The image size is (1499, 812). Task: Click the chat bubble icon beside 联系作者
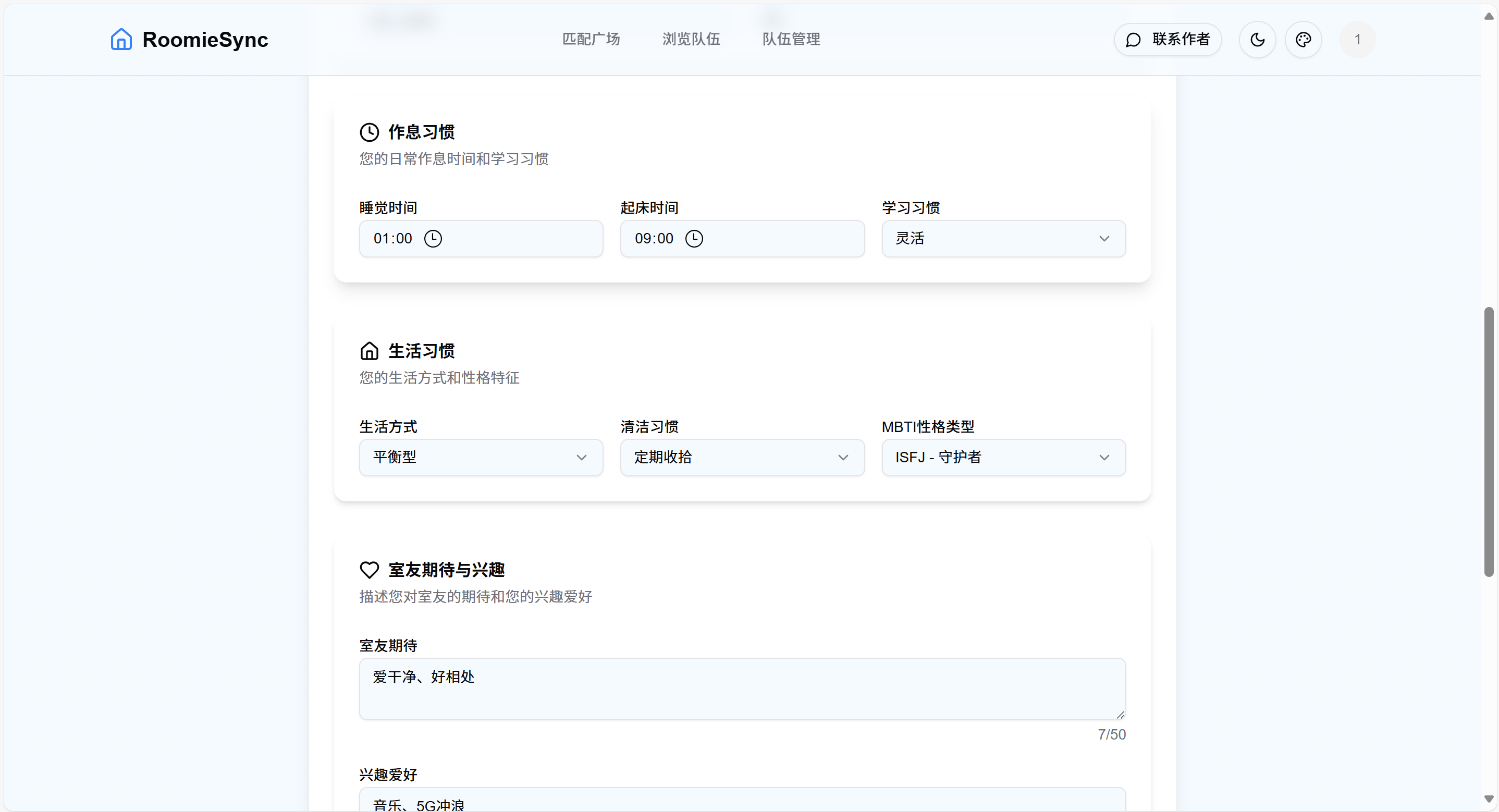1133,40
